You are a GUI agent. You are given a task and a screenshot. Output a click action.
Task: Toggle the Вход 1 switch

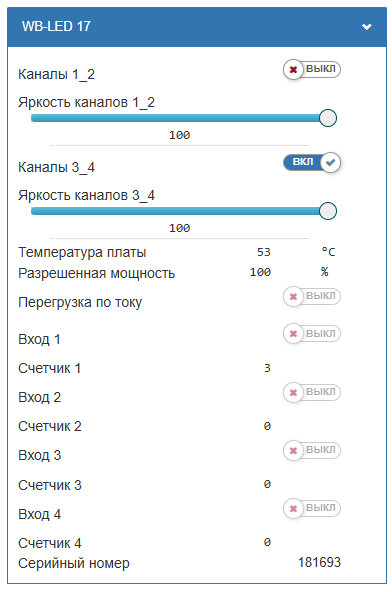pos(312,334)
